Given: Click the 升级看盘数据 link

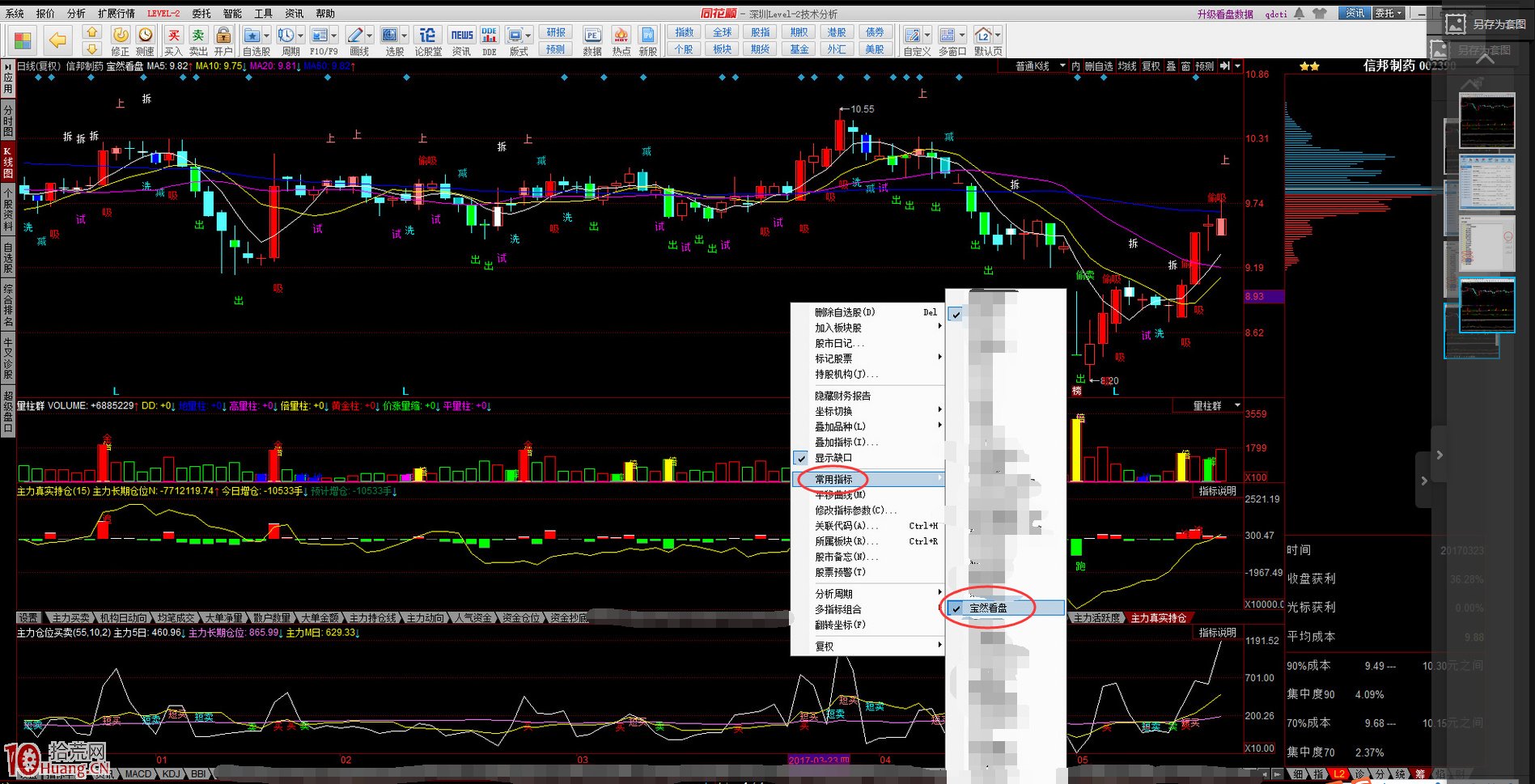Looking at the screenshot, I should 1225,14.
